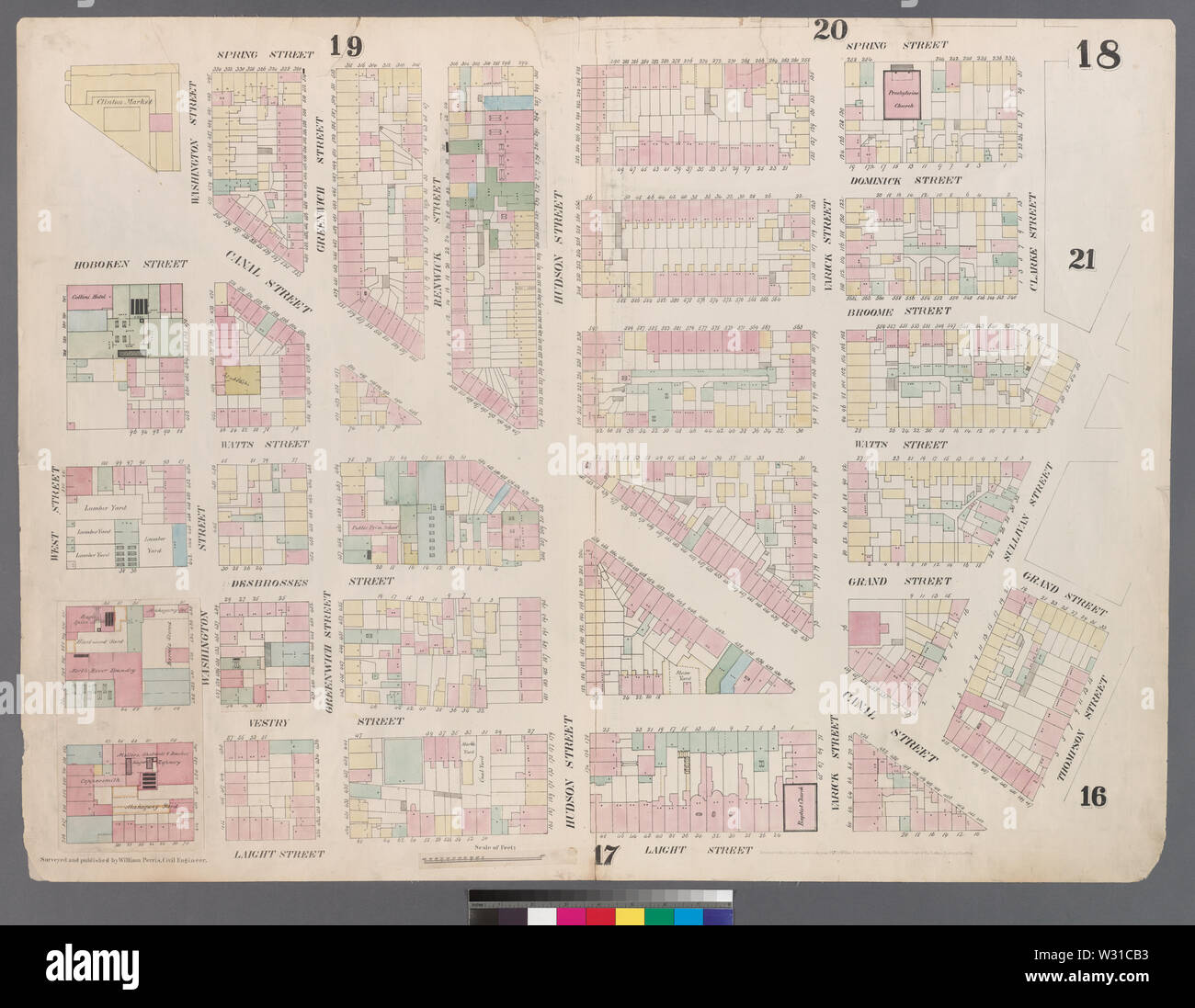Select the Public Prim. School label

pos(377,529)
